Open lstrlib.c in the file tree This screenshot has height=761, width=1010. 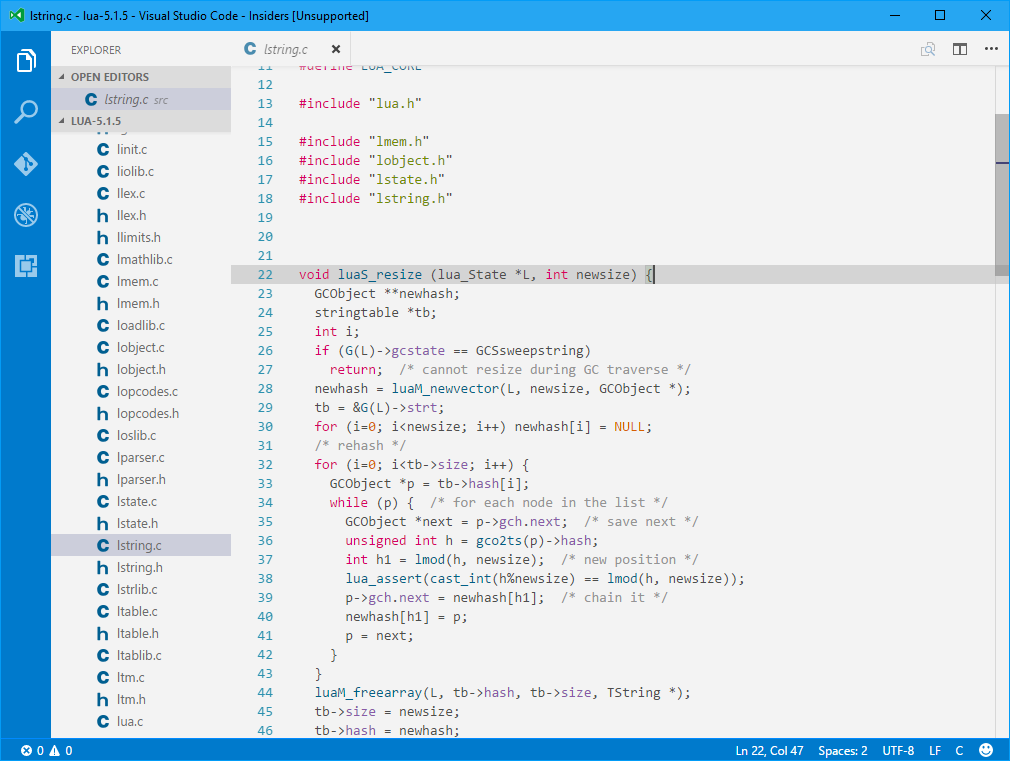click(141, 589)
